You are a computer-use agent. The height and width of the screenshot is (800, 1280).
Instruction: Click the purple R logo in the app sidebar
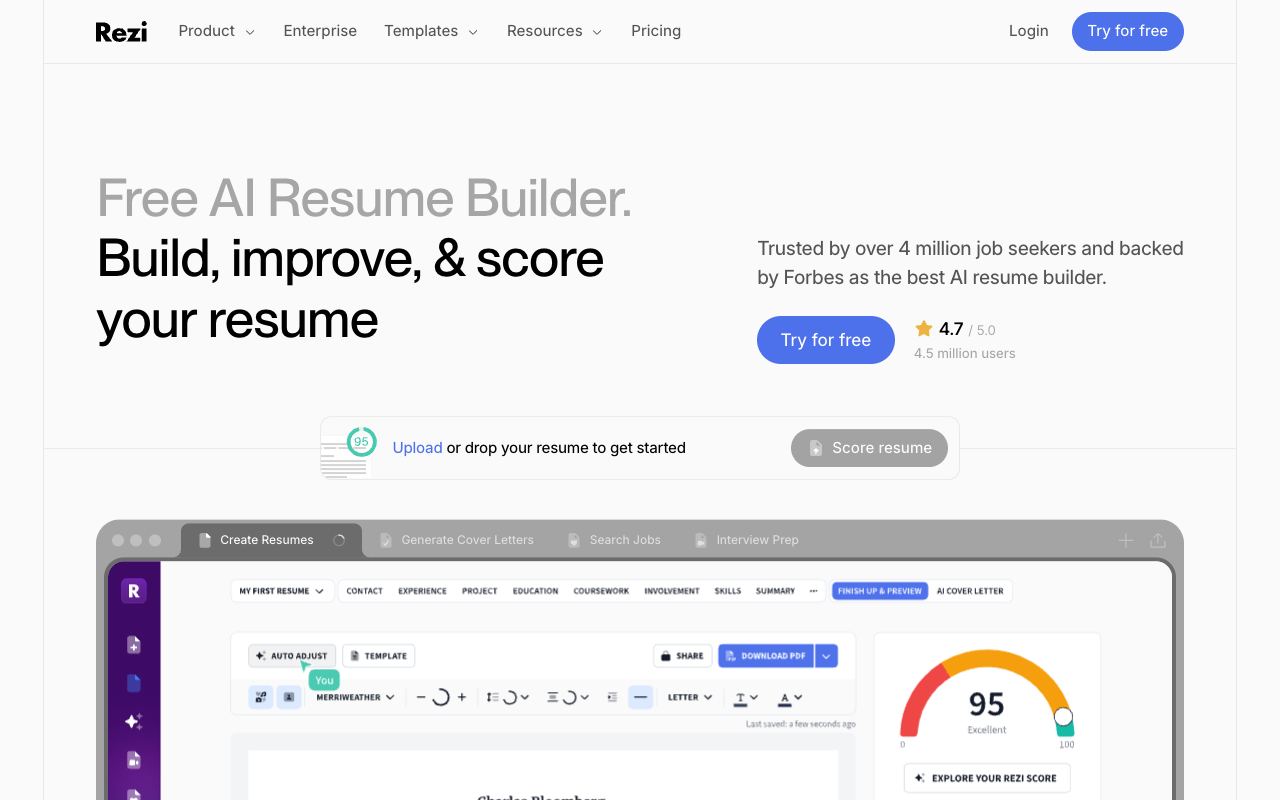click(x=133, y=592)
